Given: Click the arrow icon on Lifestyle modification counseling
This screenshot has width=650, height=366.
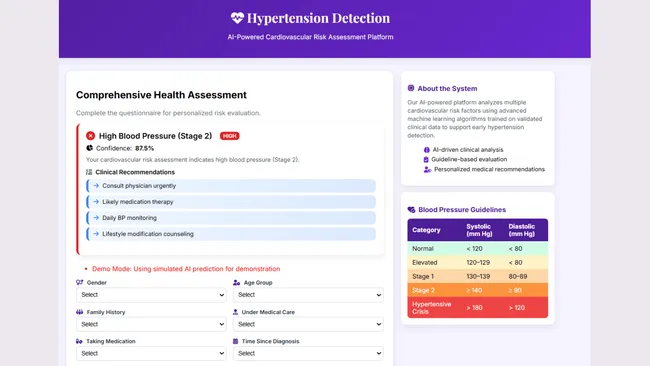Looking at the screenshot, I should click(x=96, y=234).
